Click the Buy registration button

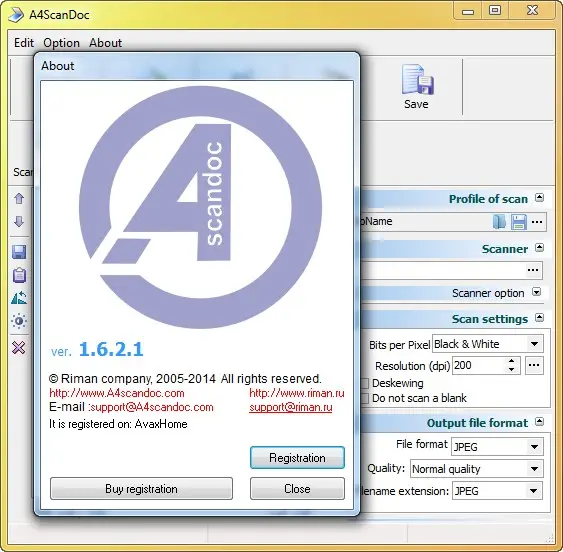(x=141, y=489)
